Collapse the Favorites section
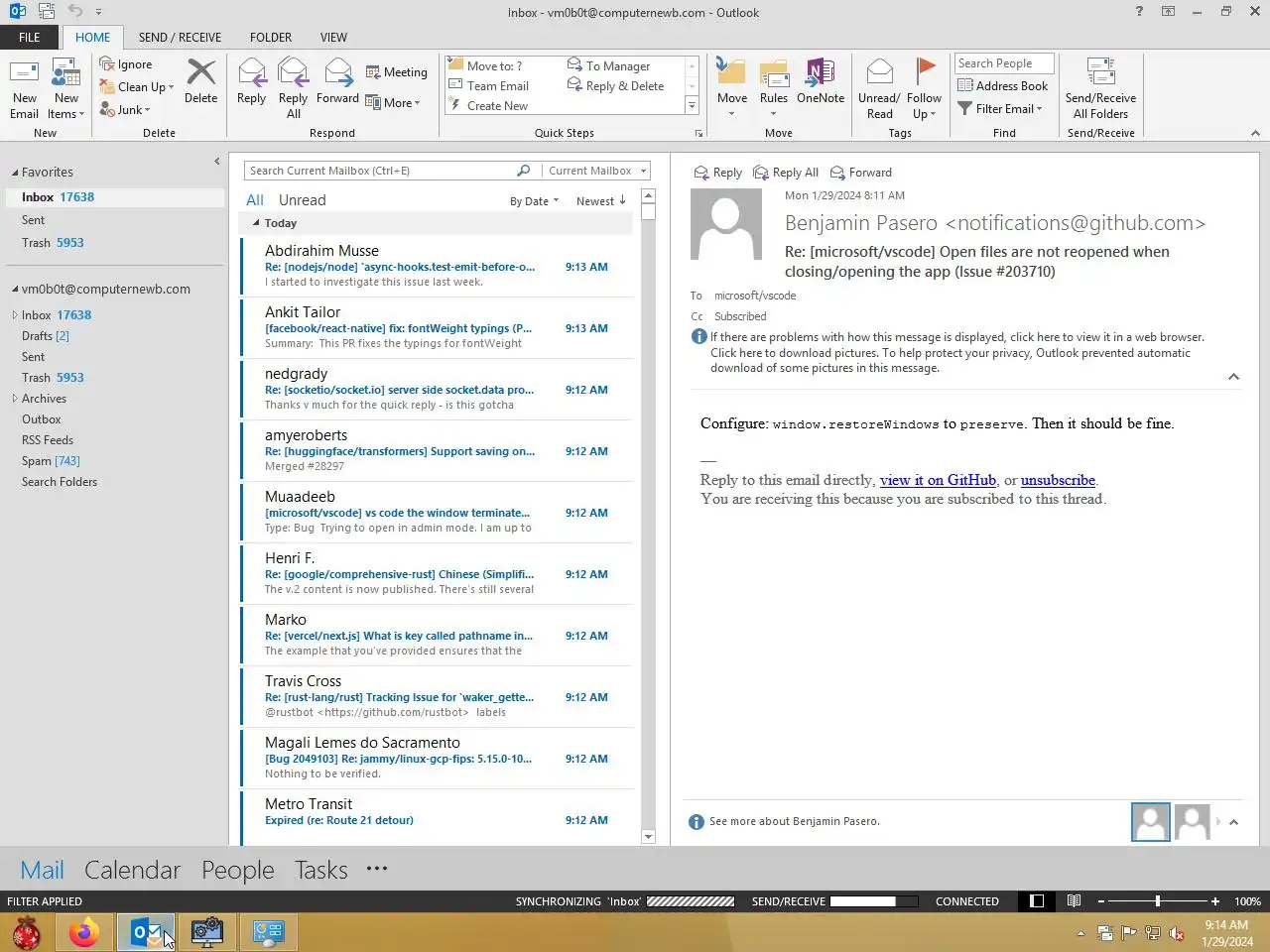The width and height of the screenshot is (1270, 952). coord(15,173)
